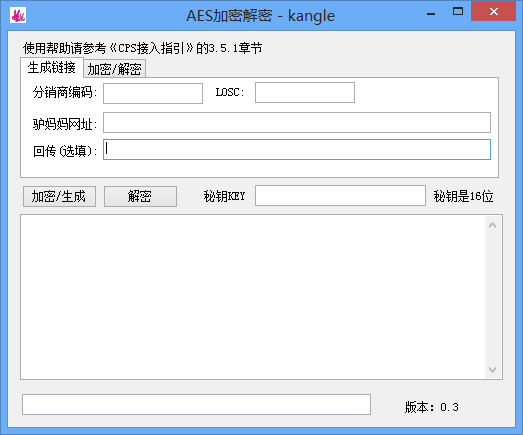Click the output area's scroll down arrow
This screenshot has height=435, width=523.
[x=492, y=370]
